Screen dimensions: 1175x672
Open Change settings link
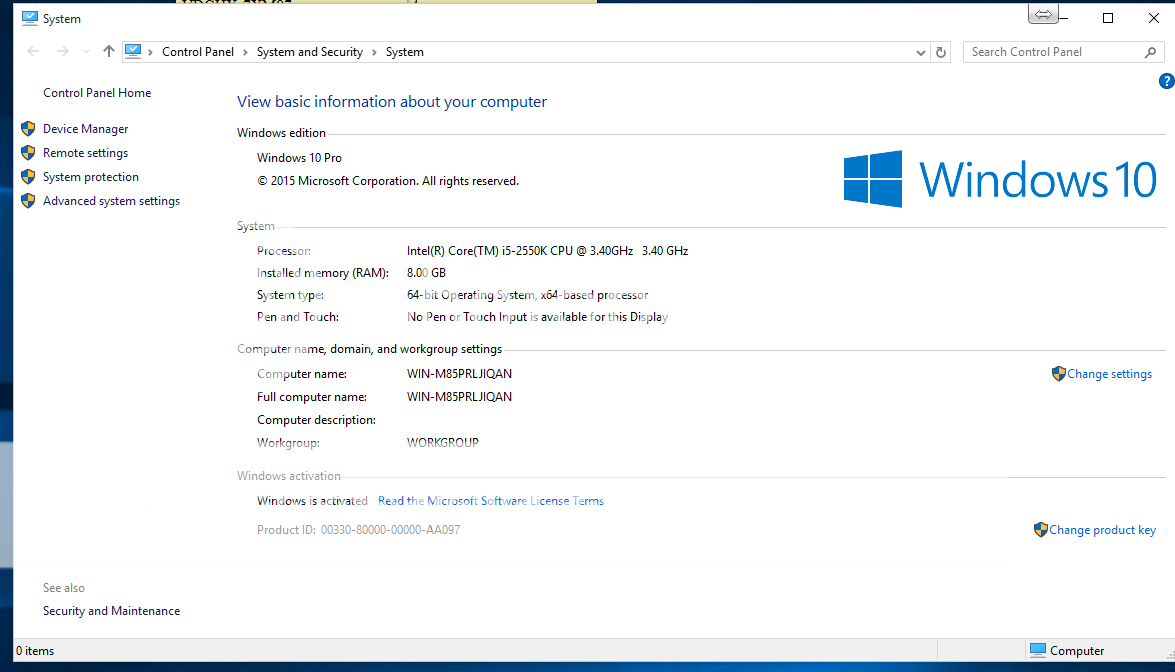1110,374
